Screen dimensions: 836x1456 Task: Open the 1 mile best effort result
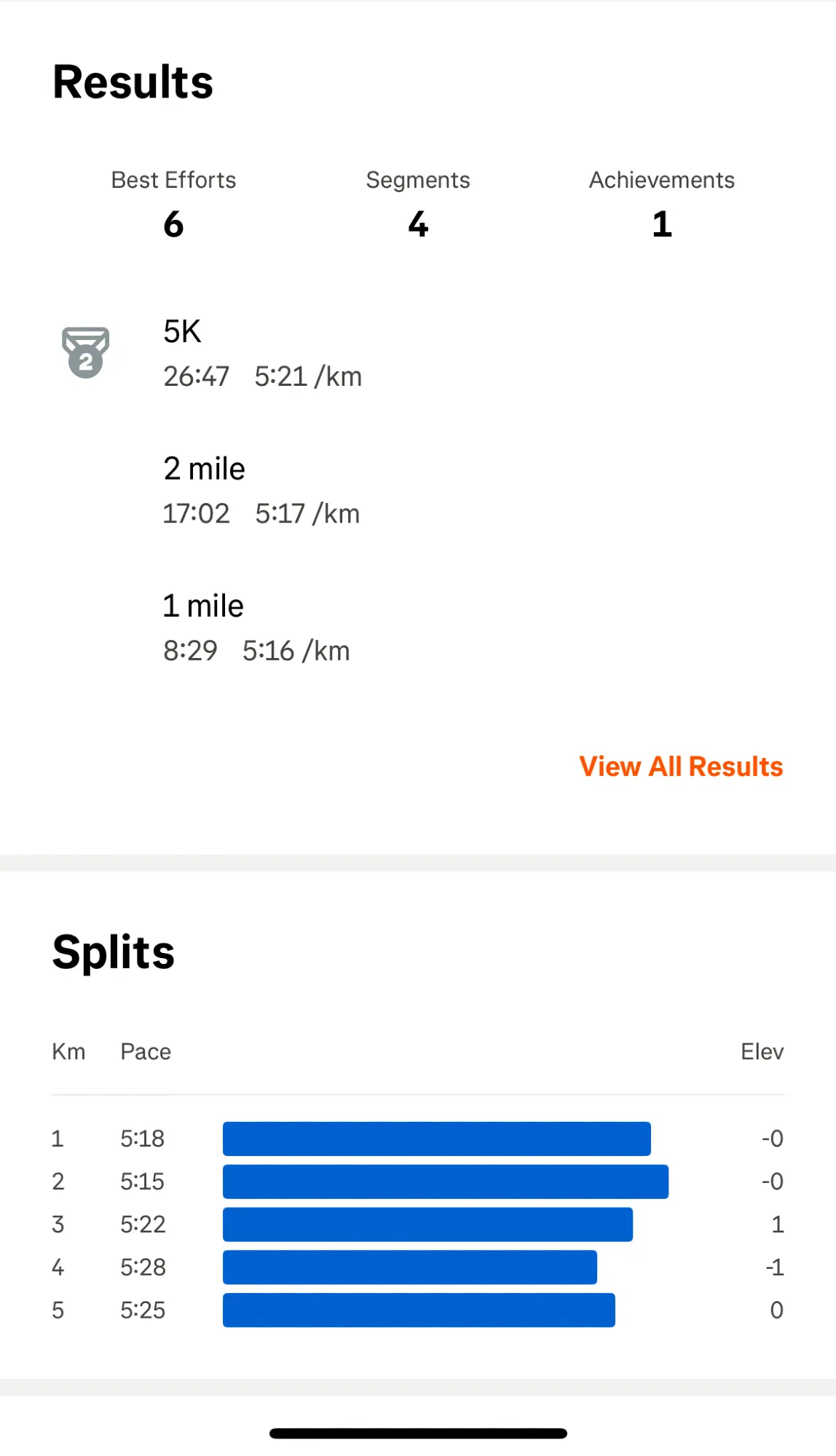click(x=418, y=628)
